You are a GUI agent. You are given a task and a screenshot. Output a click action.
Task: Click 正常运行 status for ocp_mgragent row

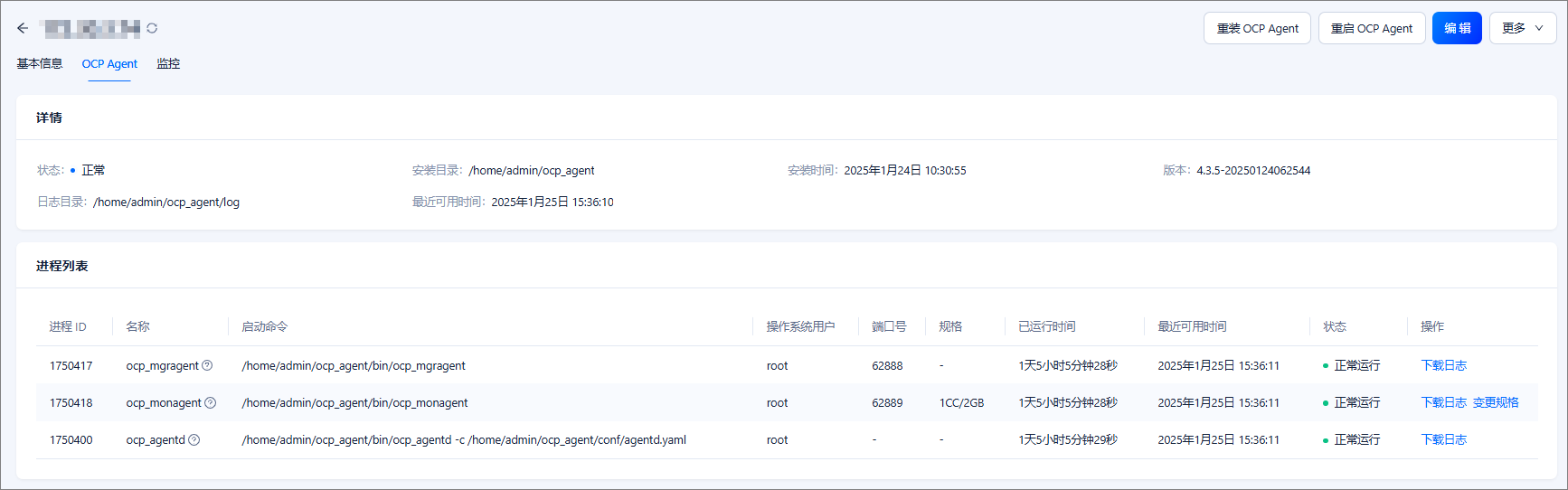[x=1357, y=365]
